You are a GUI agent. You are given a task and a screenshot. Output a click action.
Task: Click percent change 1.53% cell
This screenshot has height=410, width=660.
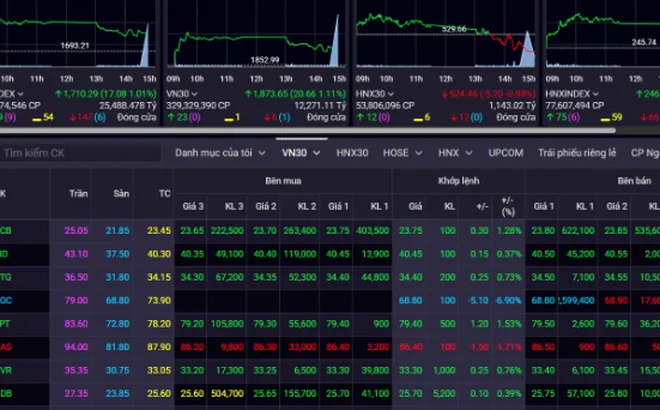(509, 323)
